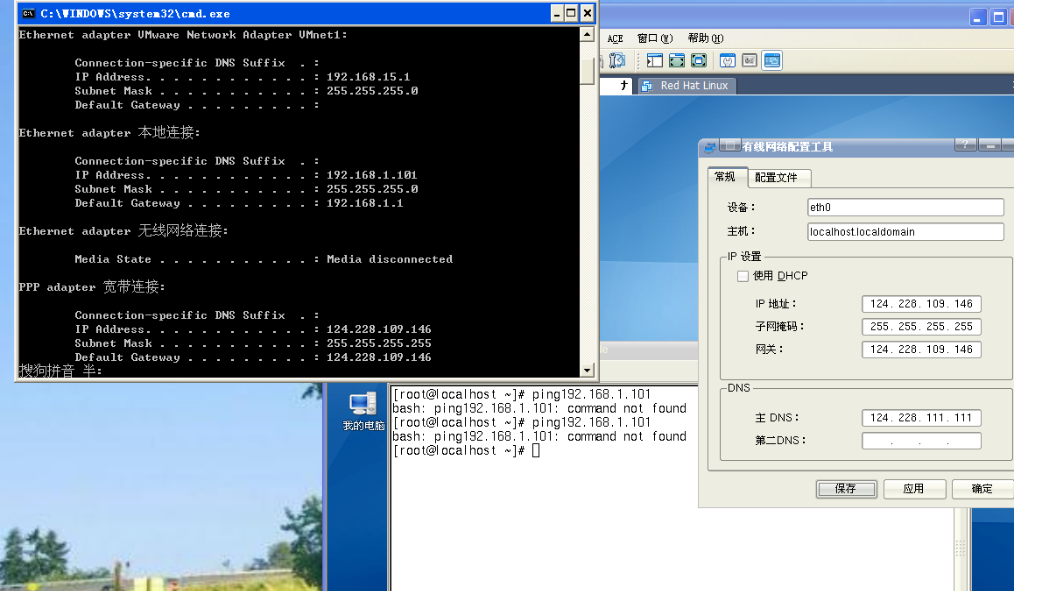
Task: Click the help question mark button
Action: [x=965, y=145]
